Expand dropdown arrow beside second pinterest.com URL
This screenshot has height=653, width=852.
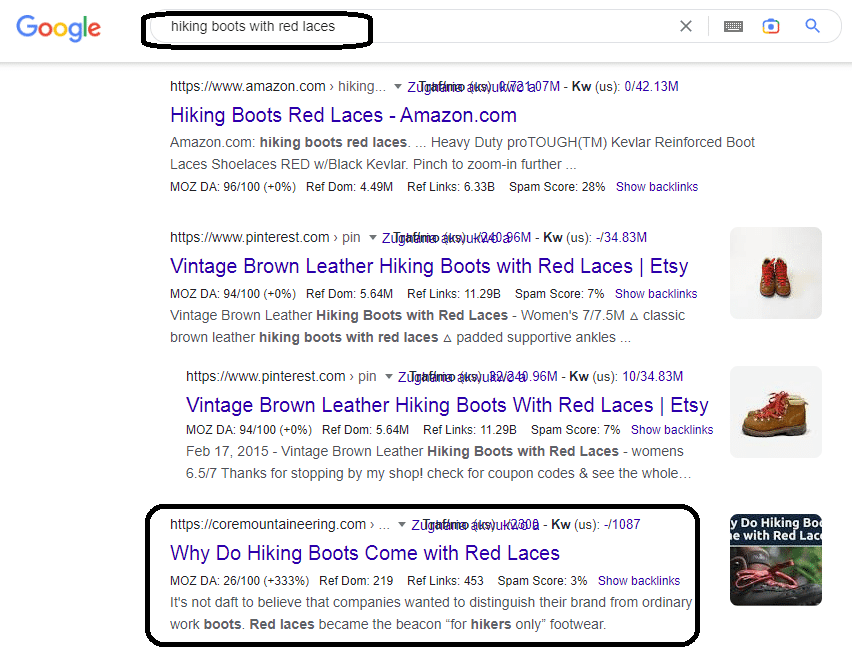(x=389, y=376)
